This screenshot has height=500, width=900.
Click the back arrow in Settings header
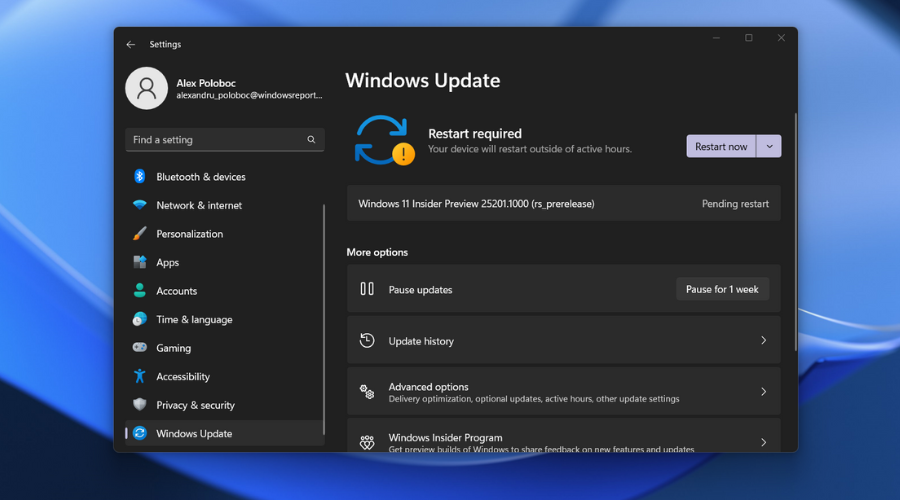click(131, 44)
